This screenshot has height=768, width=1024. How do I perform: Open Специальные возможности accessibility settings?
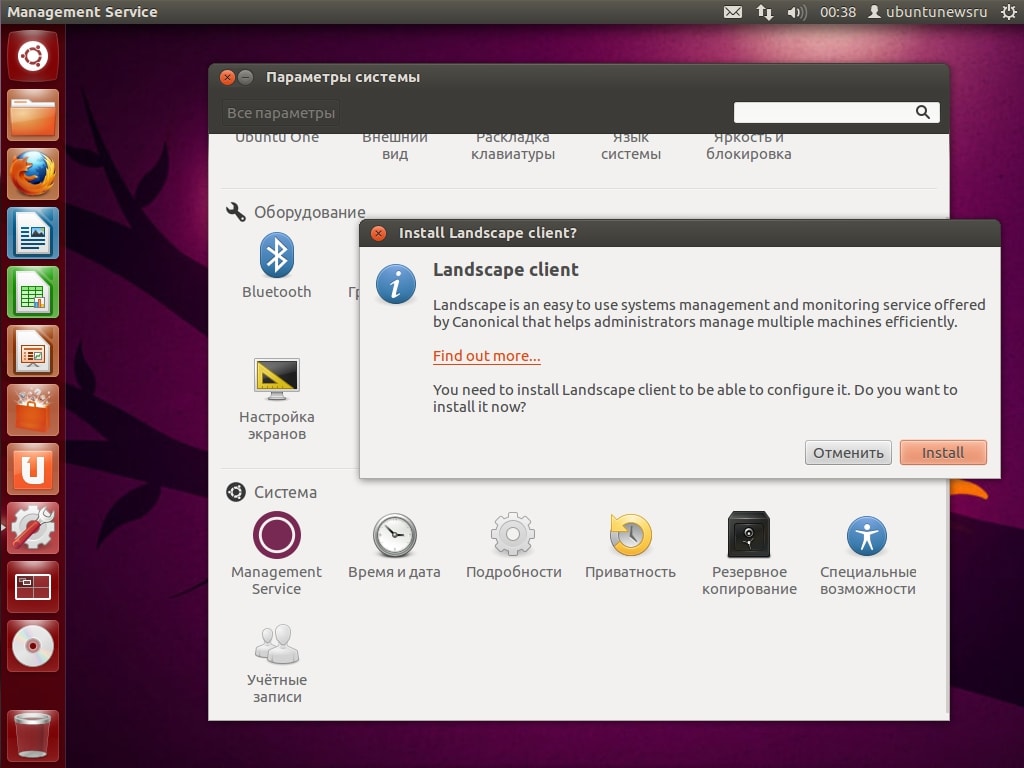click(x=868, y=554)
